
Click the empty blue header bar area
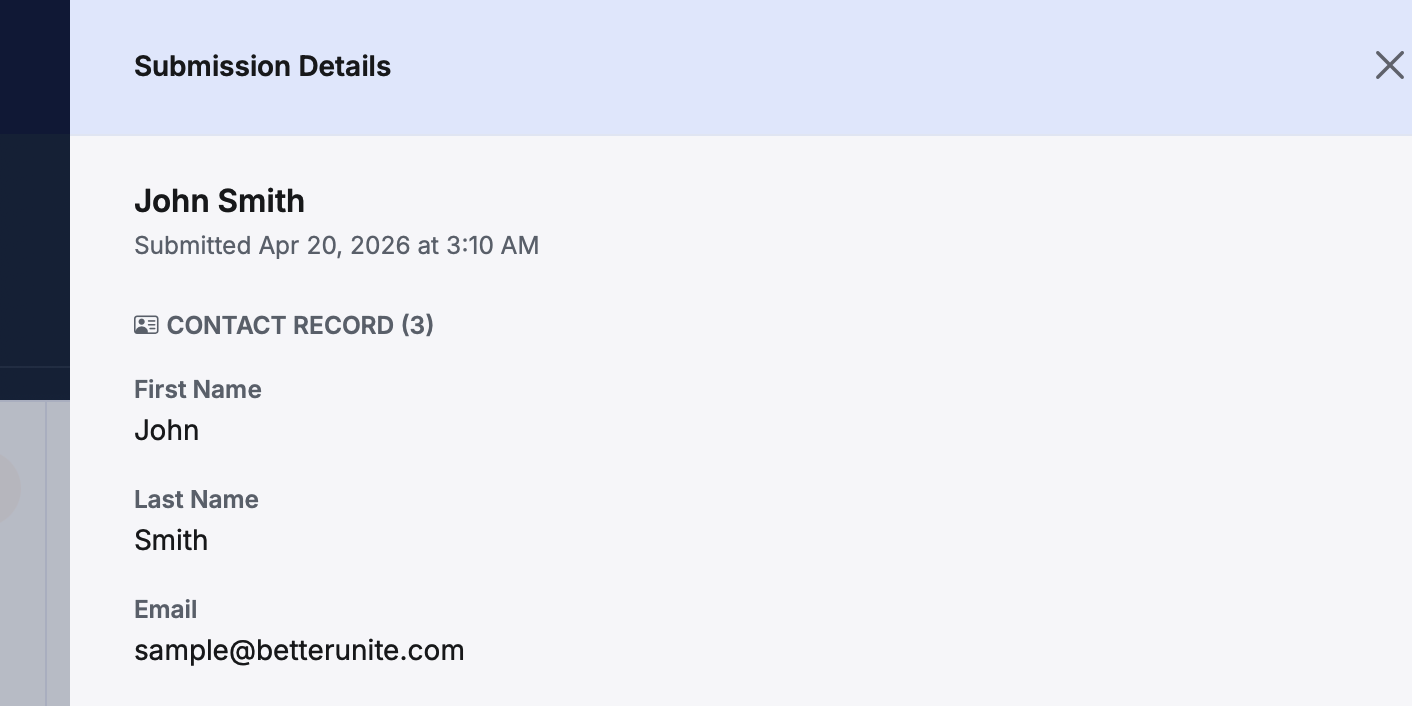(850, 66)
